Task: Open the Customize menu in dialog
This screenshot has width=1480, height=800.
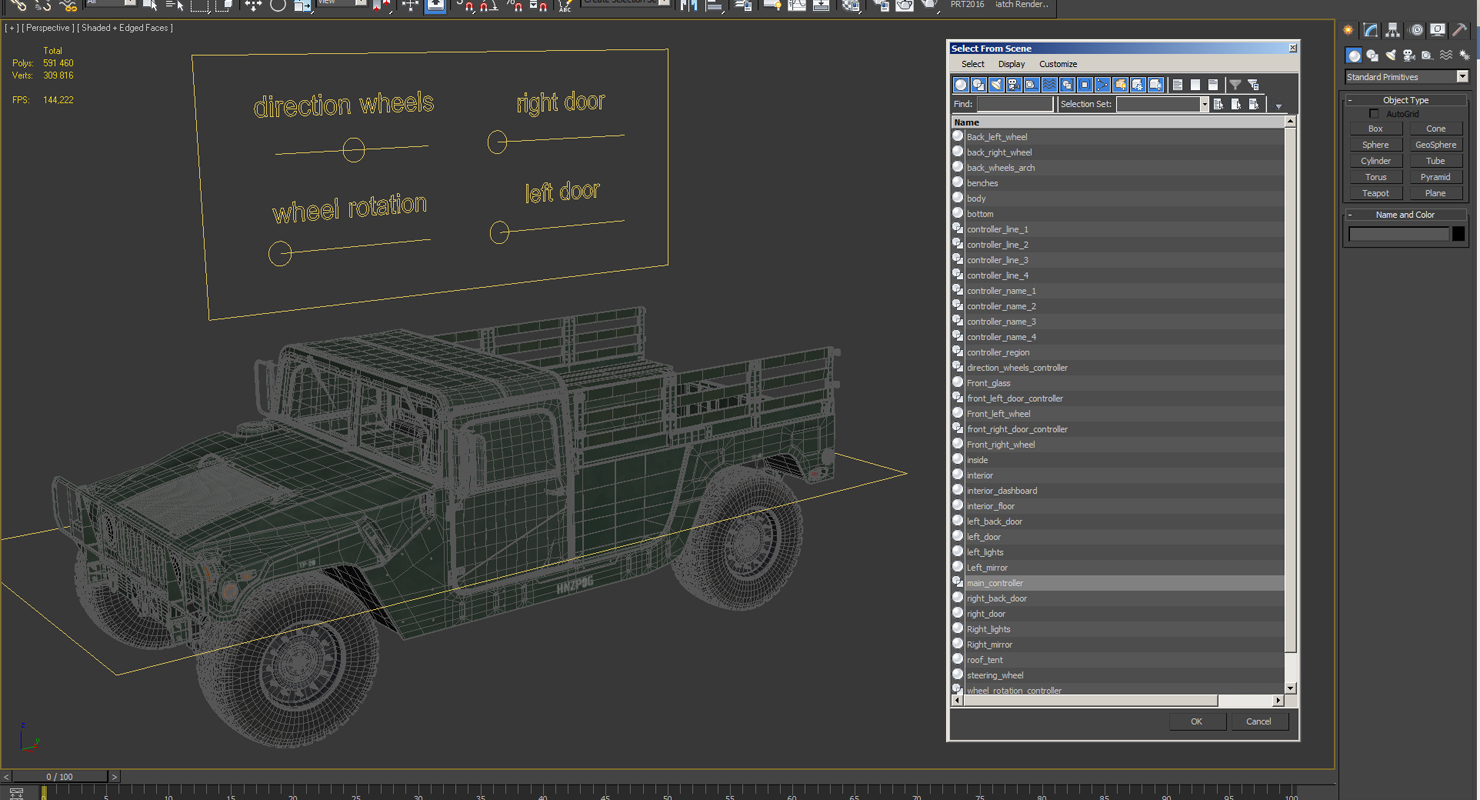Action: [1058, 64]
